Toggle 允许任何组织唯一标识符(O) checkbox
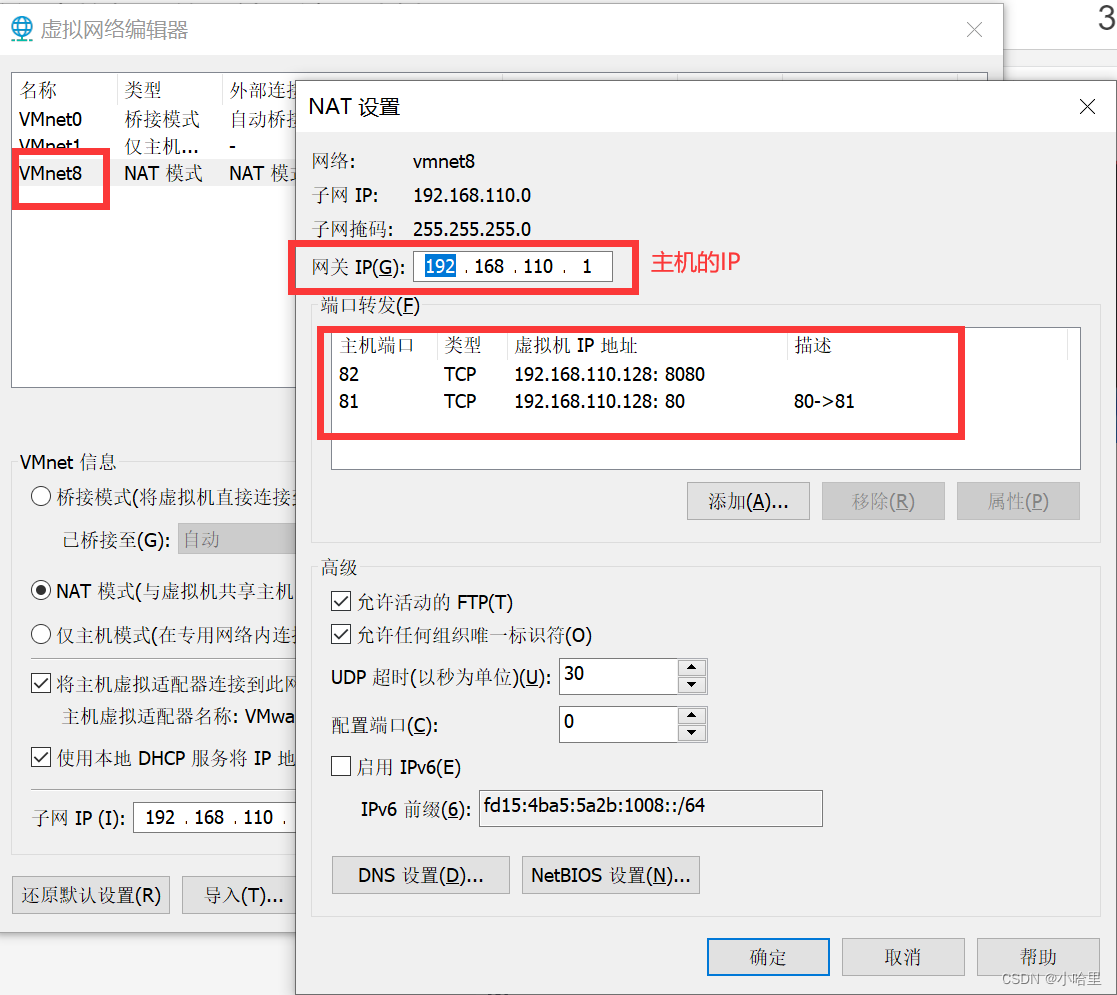 pos(341,635)
